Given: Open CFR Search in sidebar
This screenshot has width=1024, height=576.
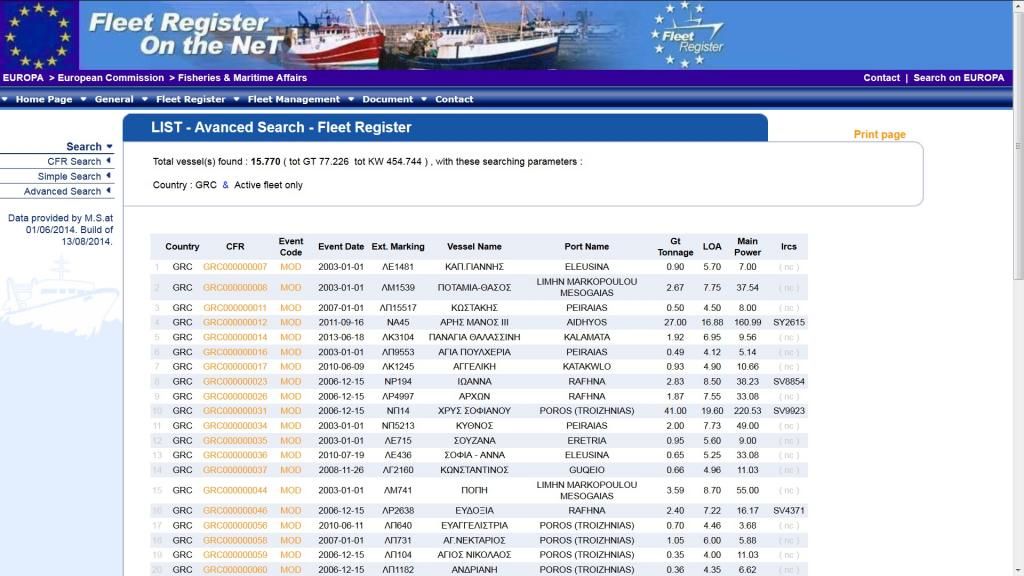Looking at the screenshot, I should point(73,161).
